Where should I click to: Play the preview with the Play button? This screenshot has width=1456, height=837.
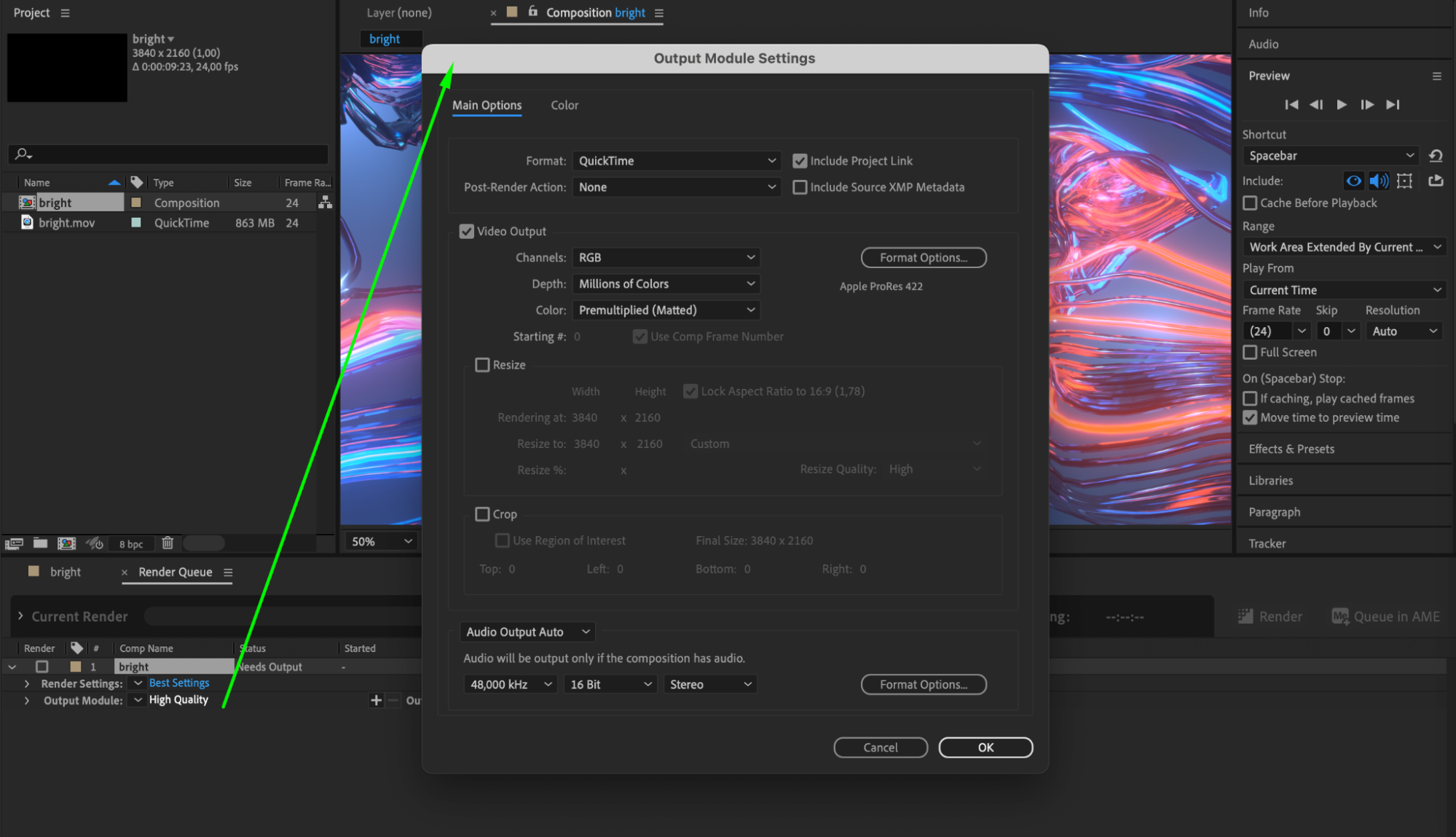(x=1341, y=105)
